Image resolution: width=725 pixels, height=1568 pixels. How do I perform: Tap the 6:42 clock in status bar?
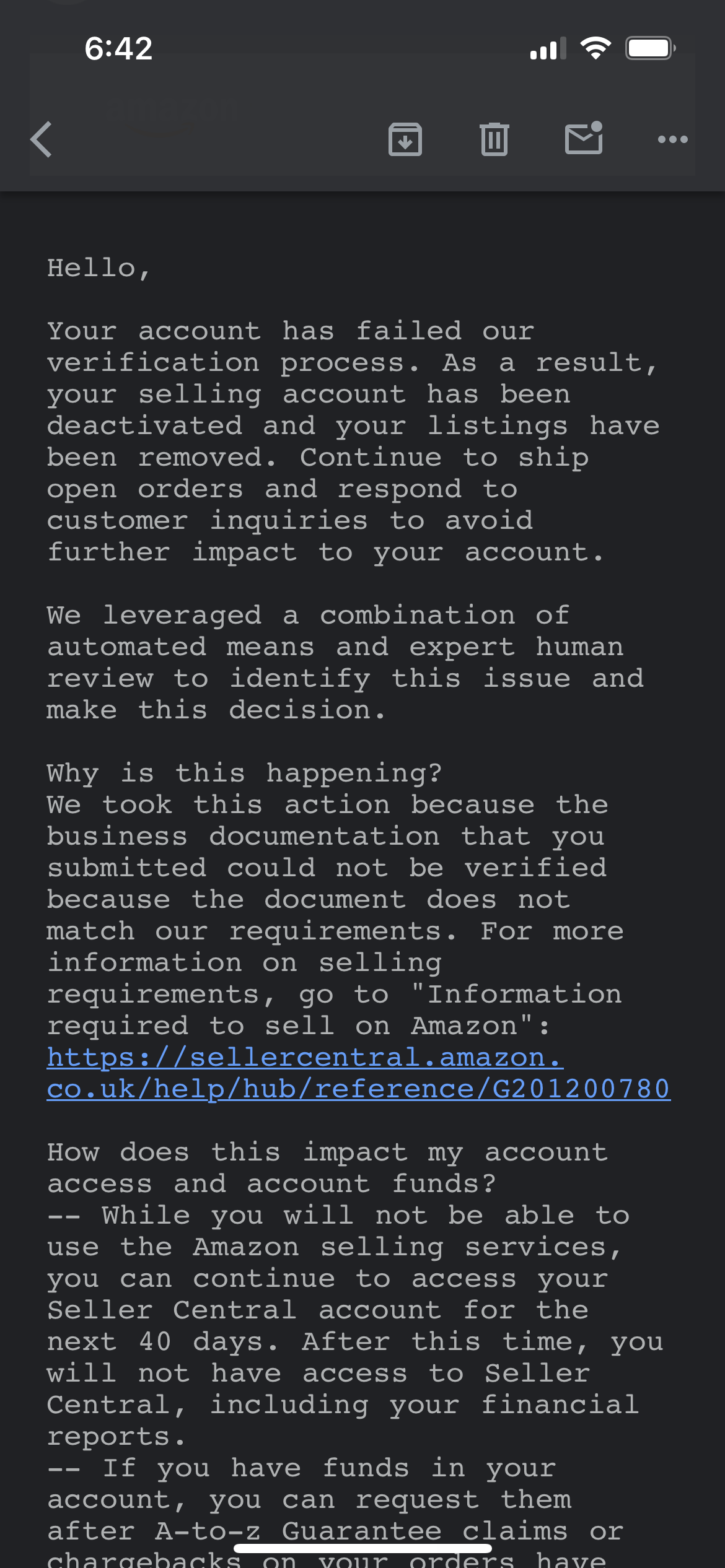(118, 48)
